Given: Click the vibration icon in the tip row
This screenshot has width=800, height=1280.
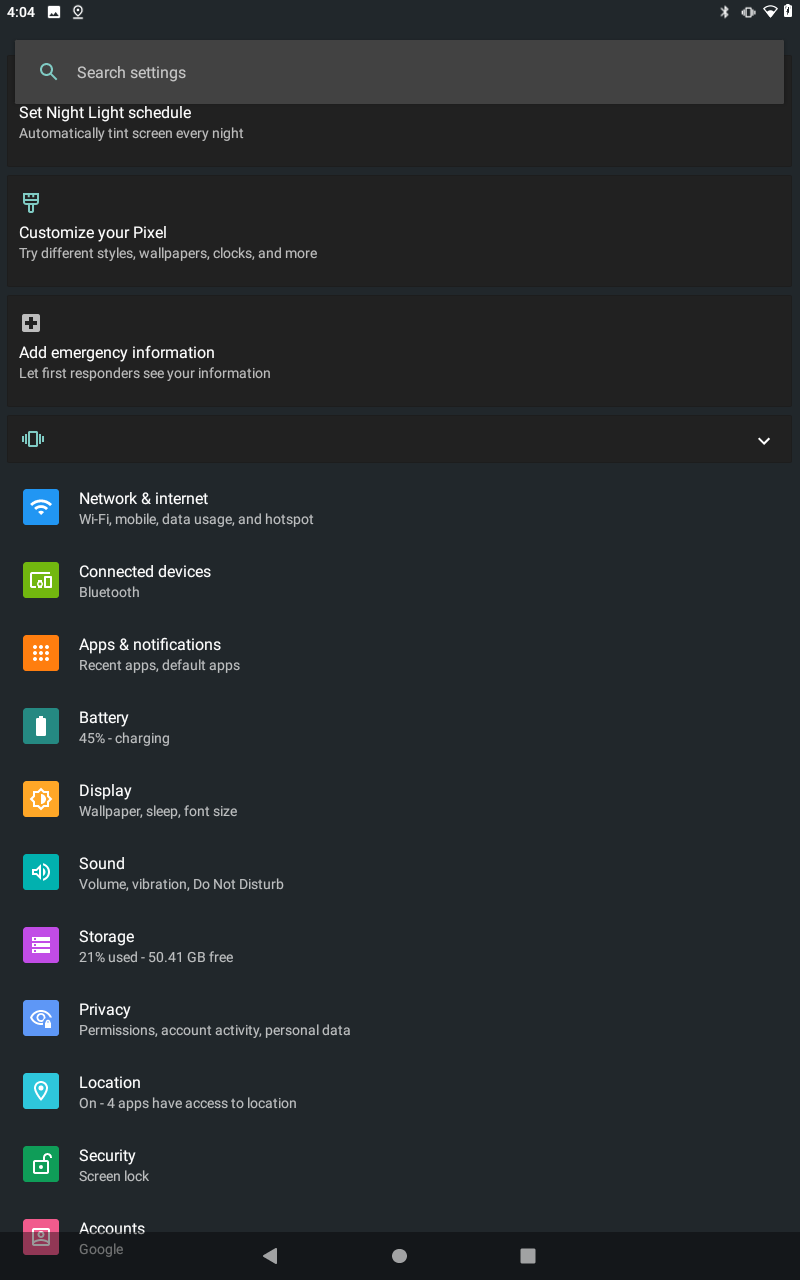Looking at the screenshot, I should pos(33,439).
